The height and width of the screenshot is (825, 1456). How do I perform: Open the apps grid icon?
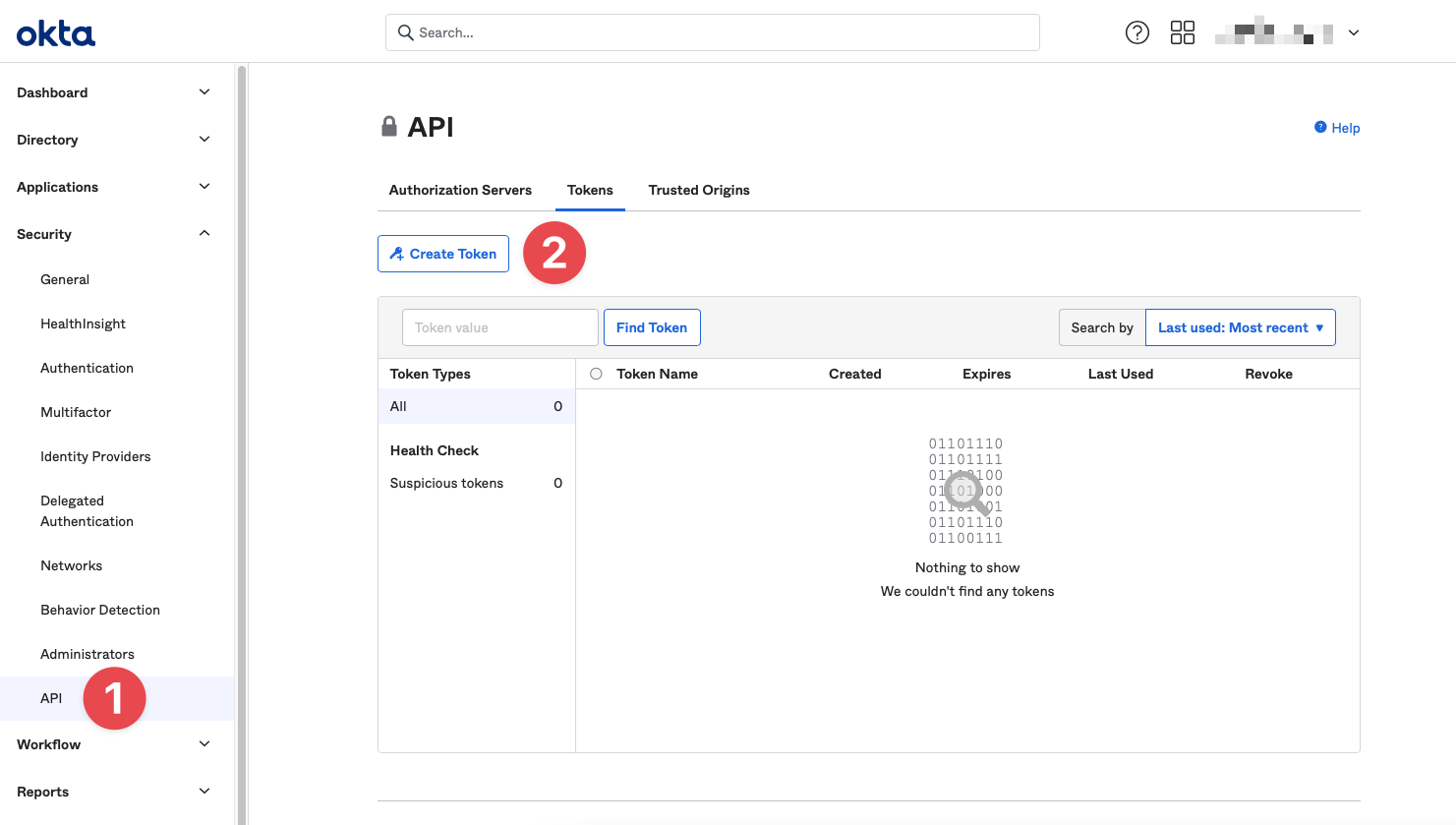(x=1183, y=32)
